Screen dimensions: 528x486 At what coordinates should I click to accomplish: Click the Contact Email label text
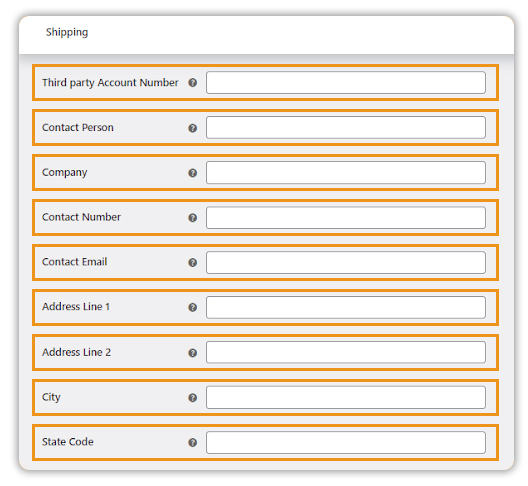74,262
